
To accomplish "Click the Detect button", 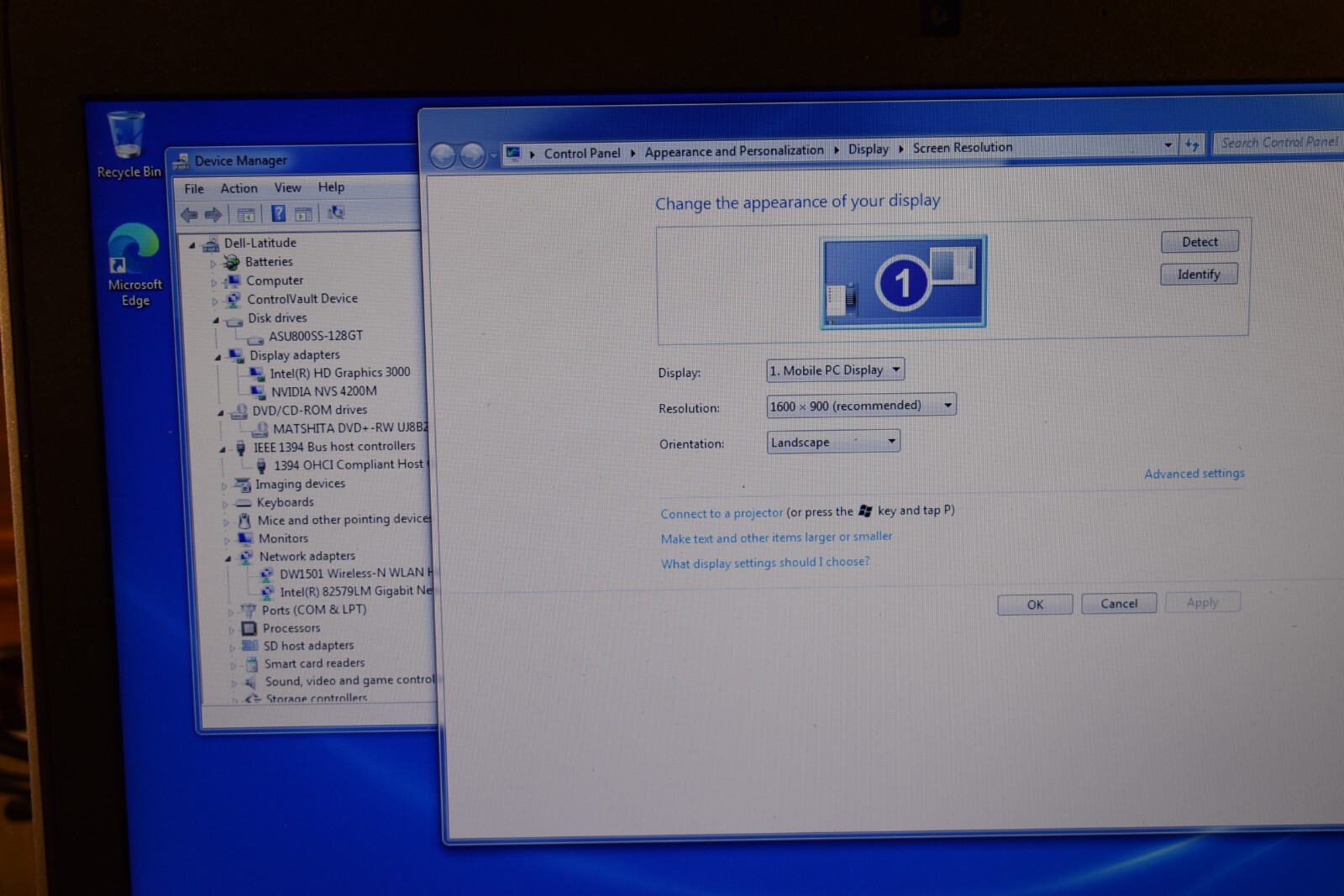I will click(x=1200, y=242).
